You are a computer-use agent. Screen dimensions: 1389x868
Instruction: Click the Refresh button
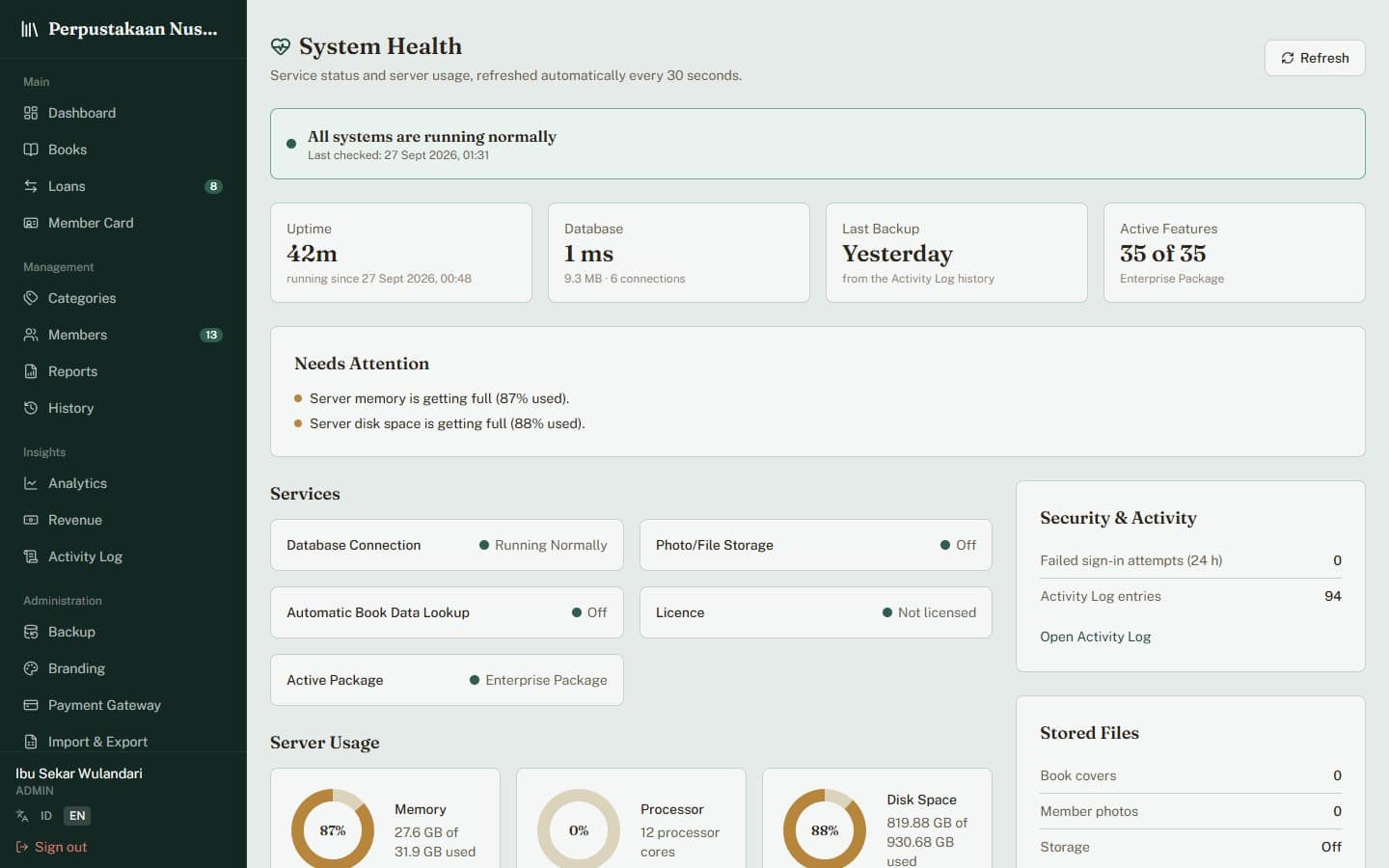1315,58
